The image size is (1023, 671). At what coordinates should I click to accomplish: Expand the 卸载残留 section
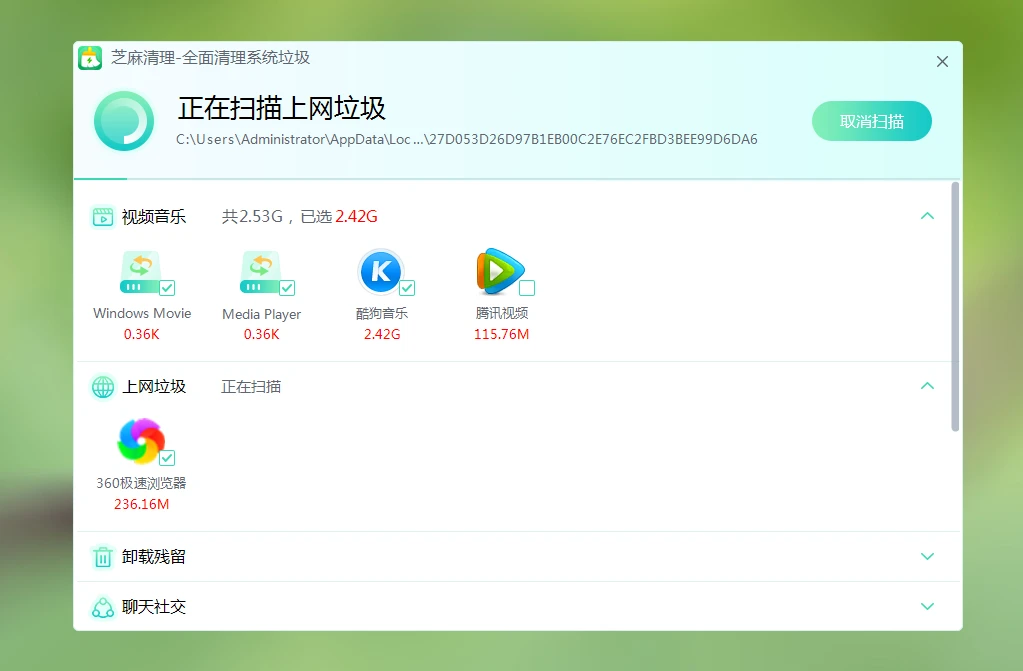coord(927,557)
